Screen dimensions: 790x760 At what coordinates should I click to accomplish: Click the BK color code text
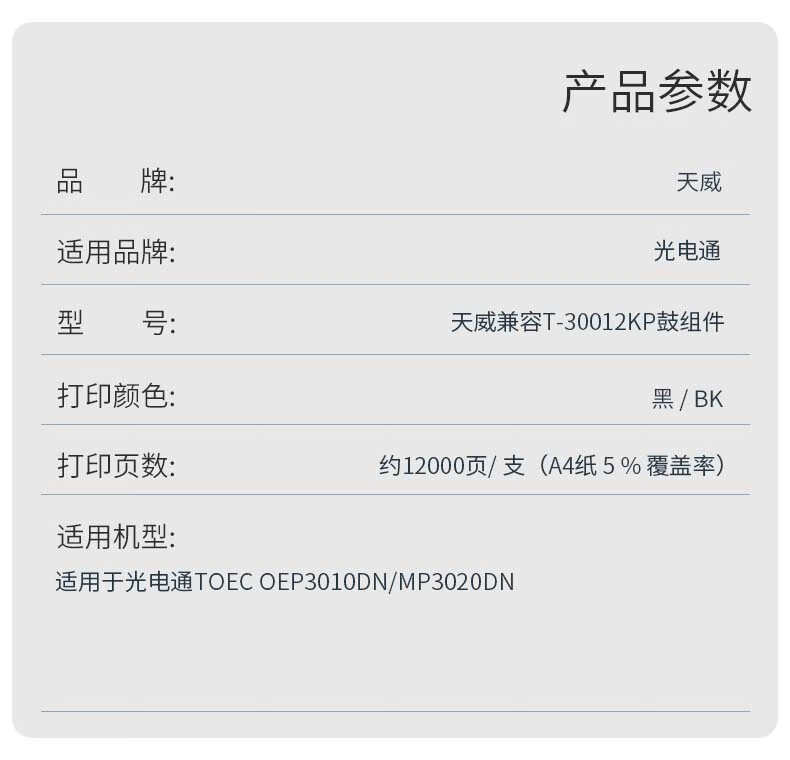click(x=708, y=399)
